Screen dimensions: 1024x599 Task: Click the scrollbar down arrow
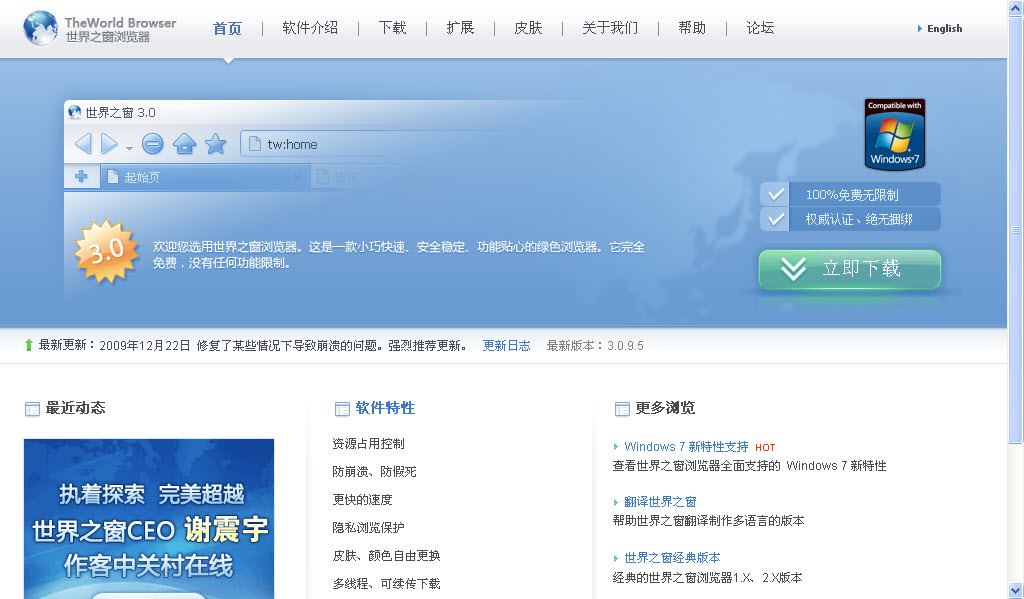click(x=1016, y=591)
